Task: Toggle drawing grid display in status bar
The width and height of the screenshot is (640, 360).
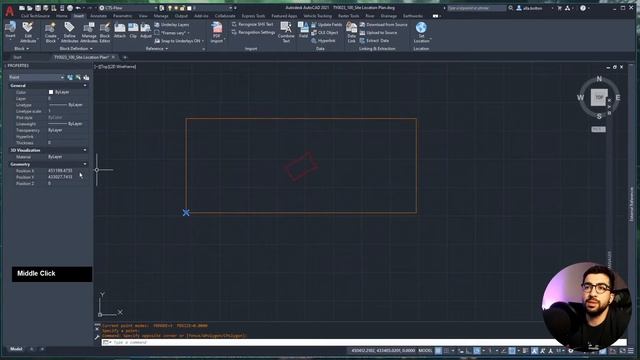Action: [x=438, y=351]
